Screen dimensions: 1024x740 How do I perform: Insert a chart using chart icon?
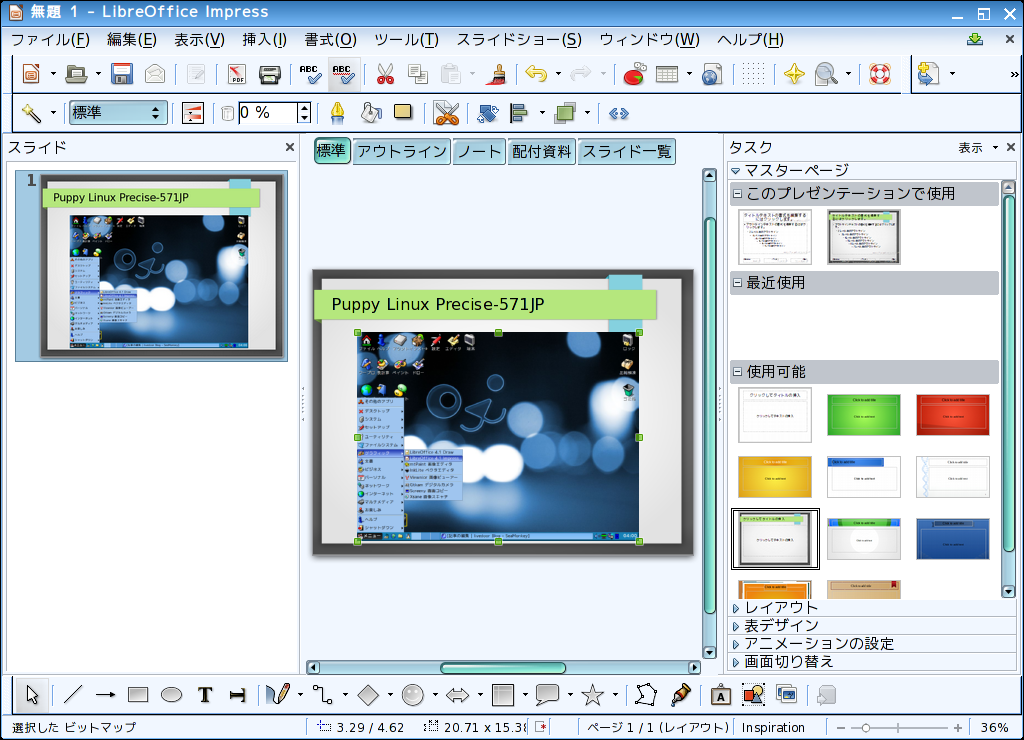point(634,74)
